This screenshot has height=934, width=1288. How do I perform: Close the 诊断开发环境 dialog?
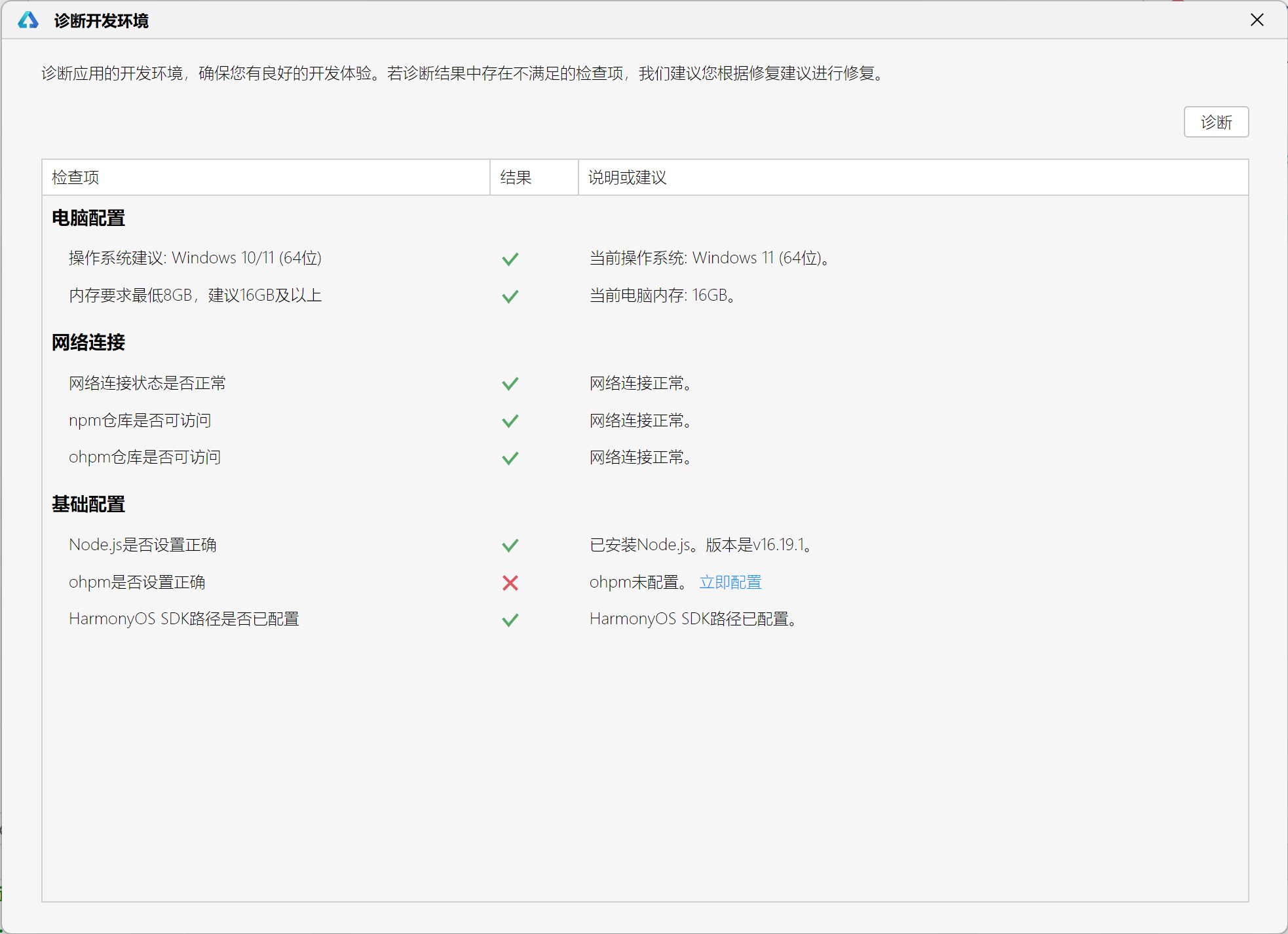[1257, 20]
